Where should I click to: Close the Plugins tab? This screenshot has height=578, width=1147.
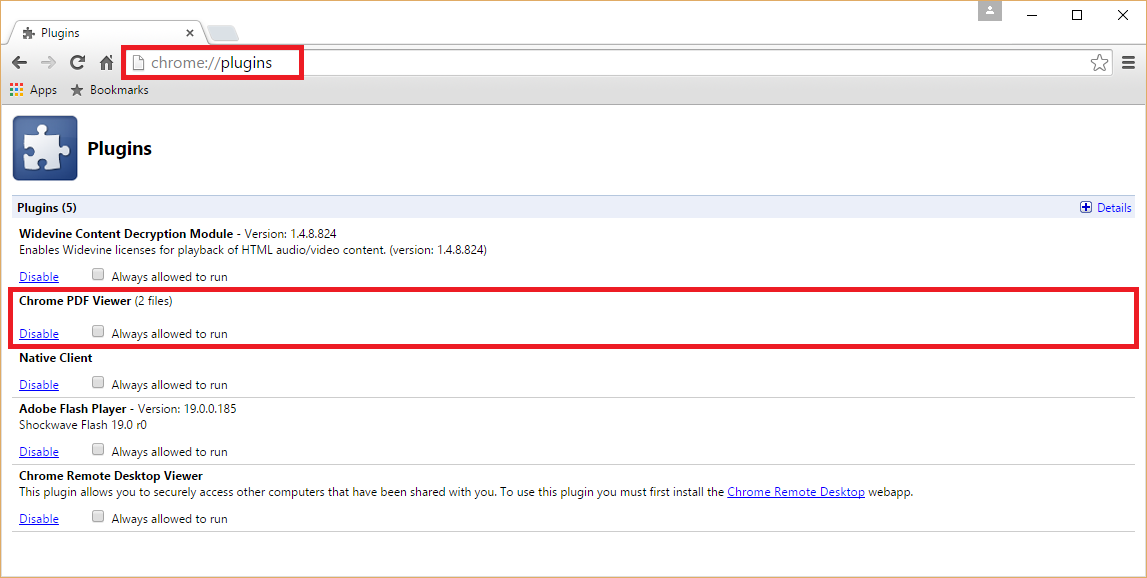pyautogui.click(x=189, y=33)
